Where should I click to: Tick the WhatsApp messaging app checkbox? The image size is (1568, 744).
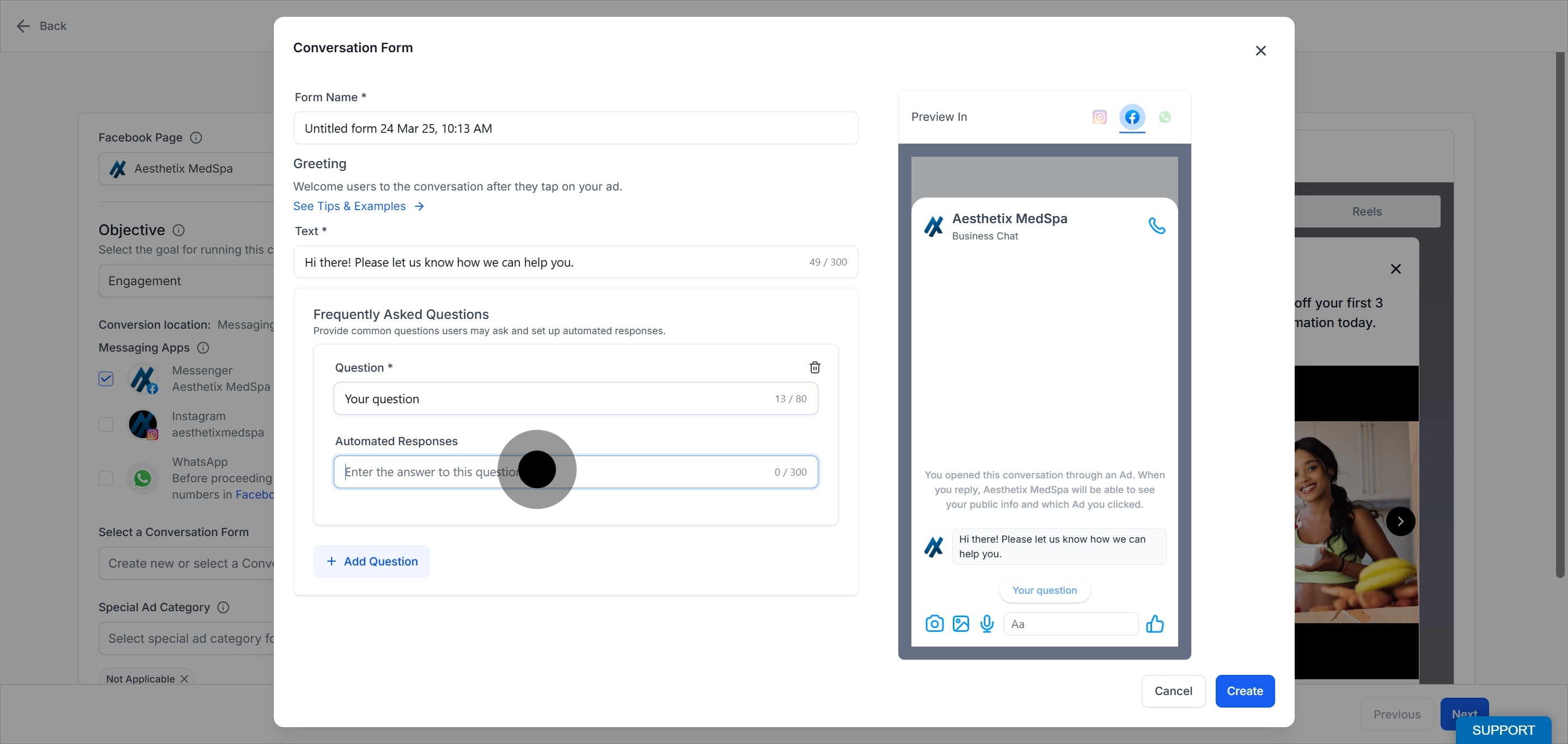(x=106, y=478)
